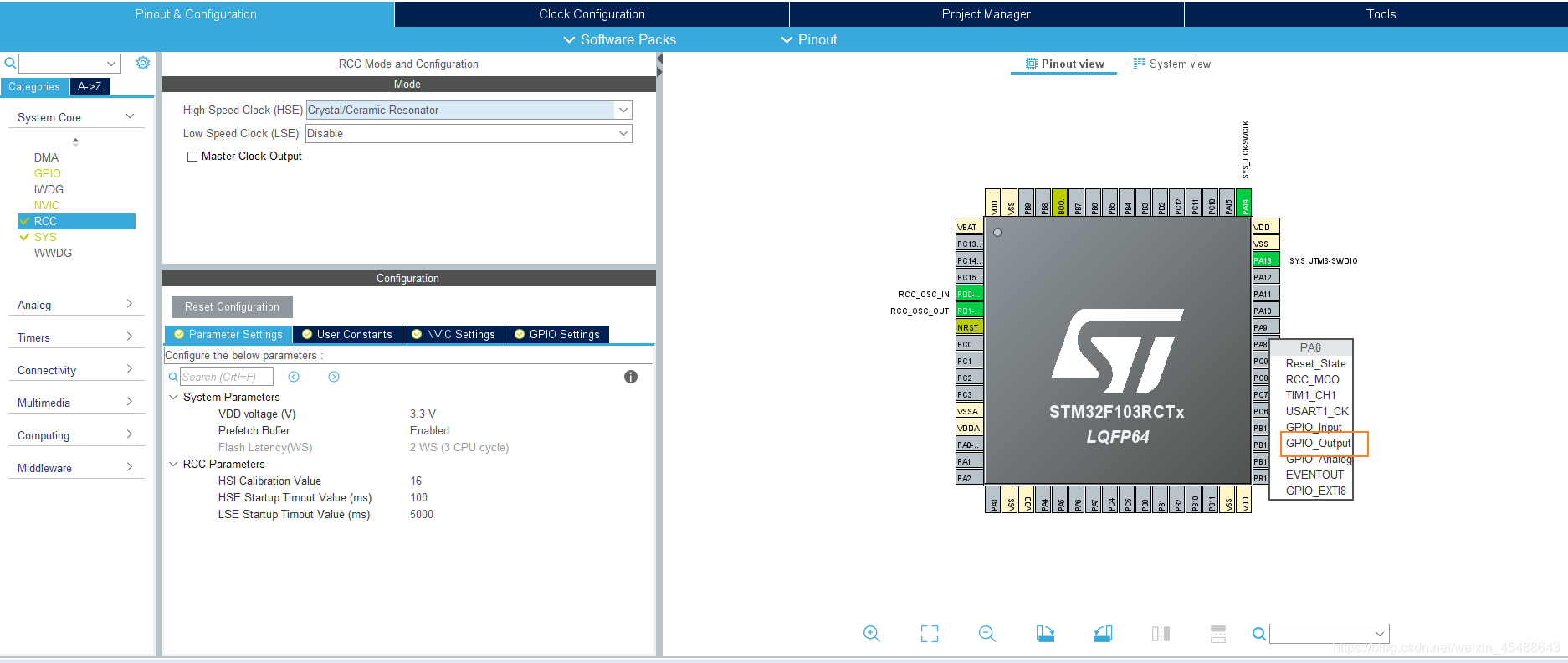Switch to Clock Configuration tab

592,14
